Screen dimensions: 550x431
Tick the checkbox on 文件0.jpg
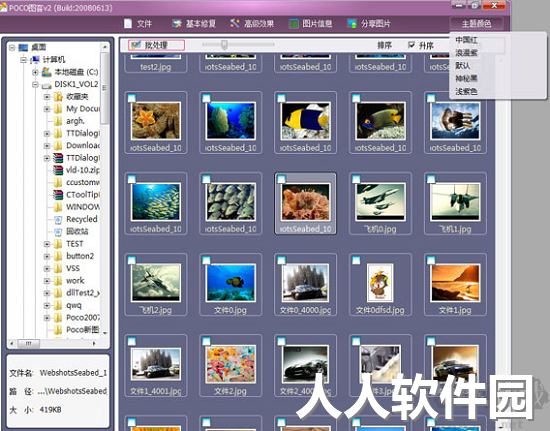pyautogui.click(x=206, y=261)
